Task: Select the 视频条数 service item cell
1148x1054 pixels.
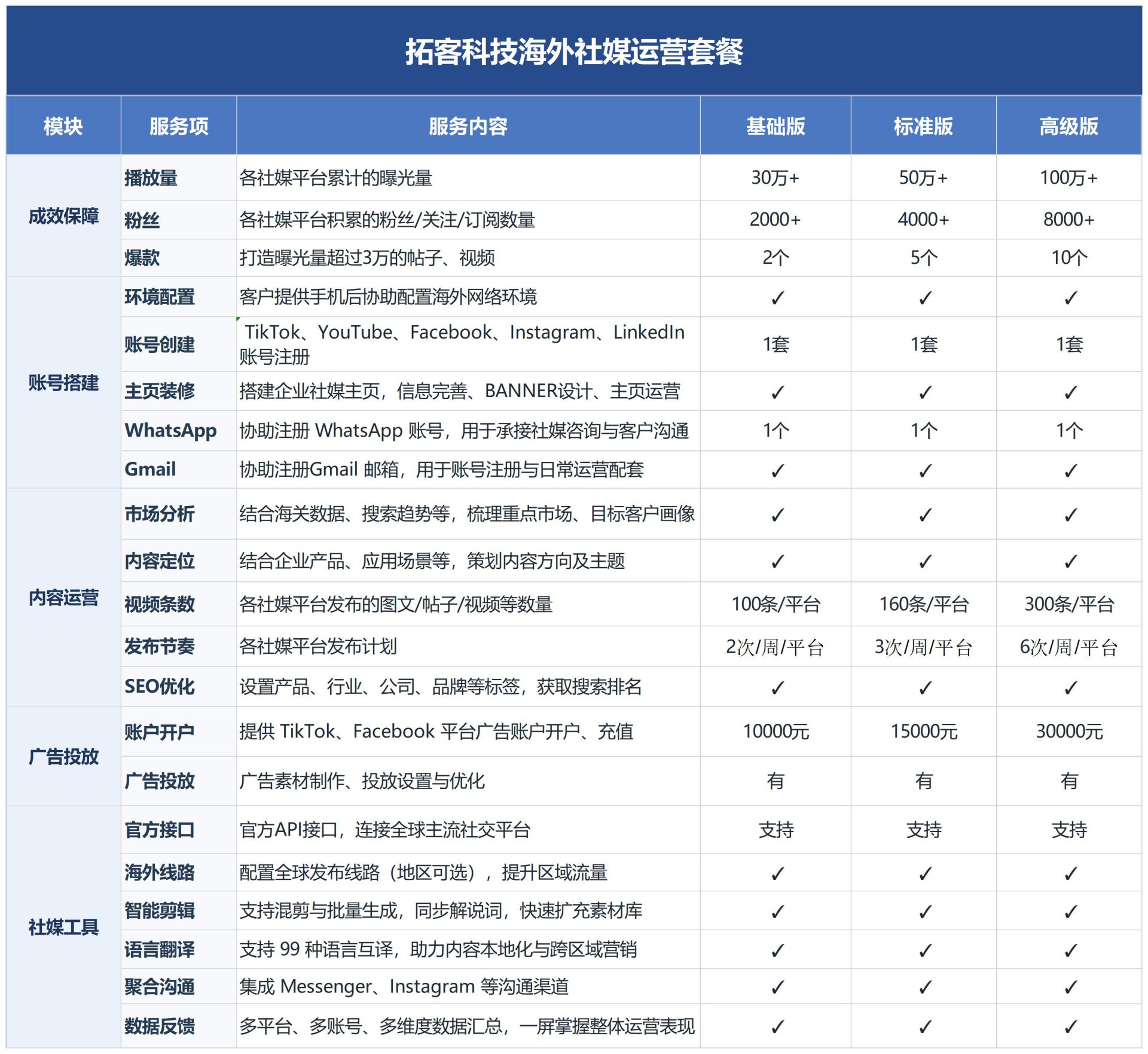Action: pyautogui.click(x=179, y=604)
